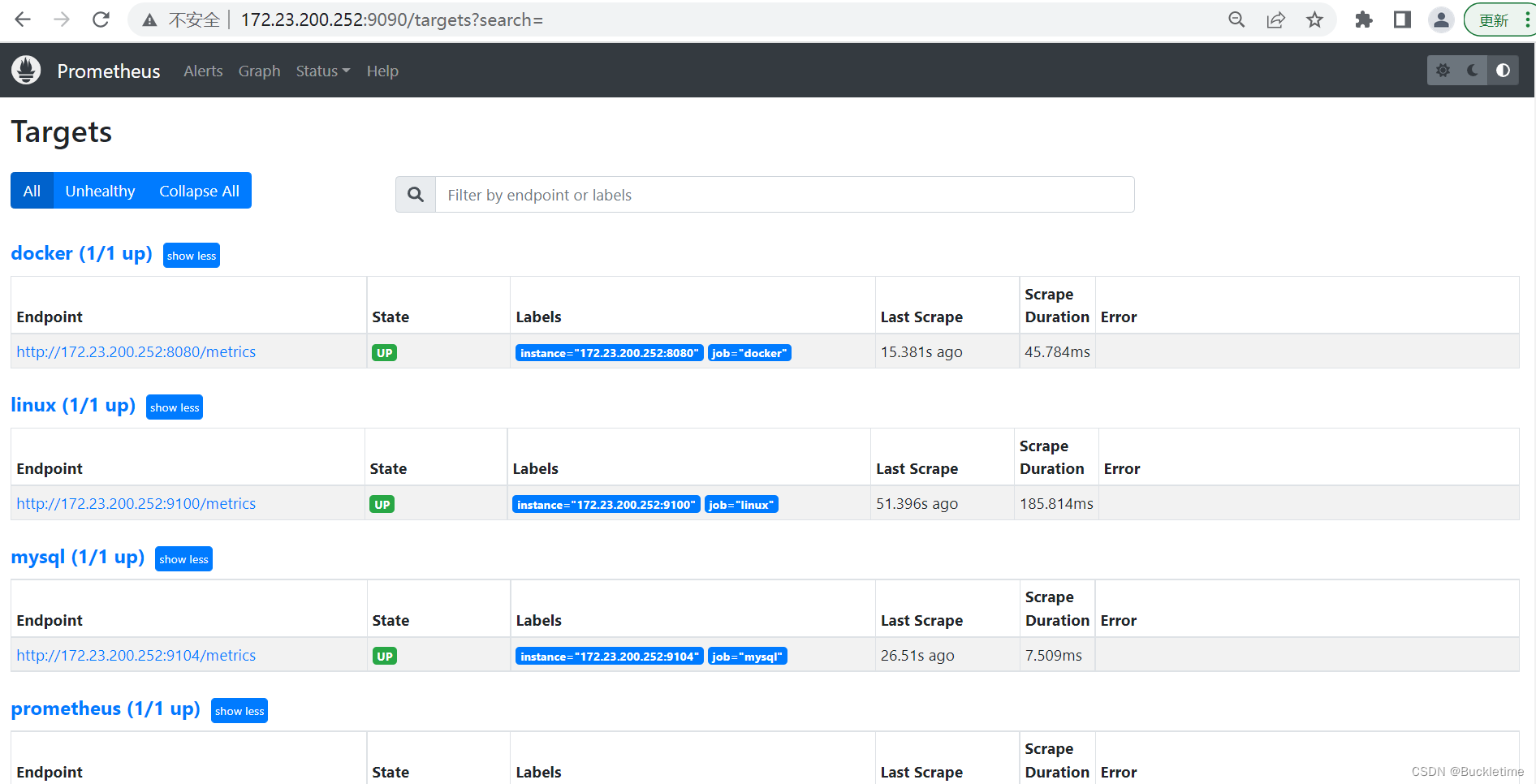Click the UP state badge for linux
The width and height of the screenshot is (1536, 784).
[x=382, y=505]
